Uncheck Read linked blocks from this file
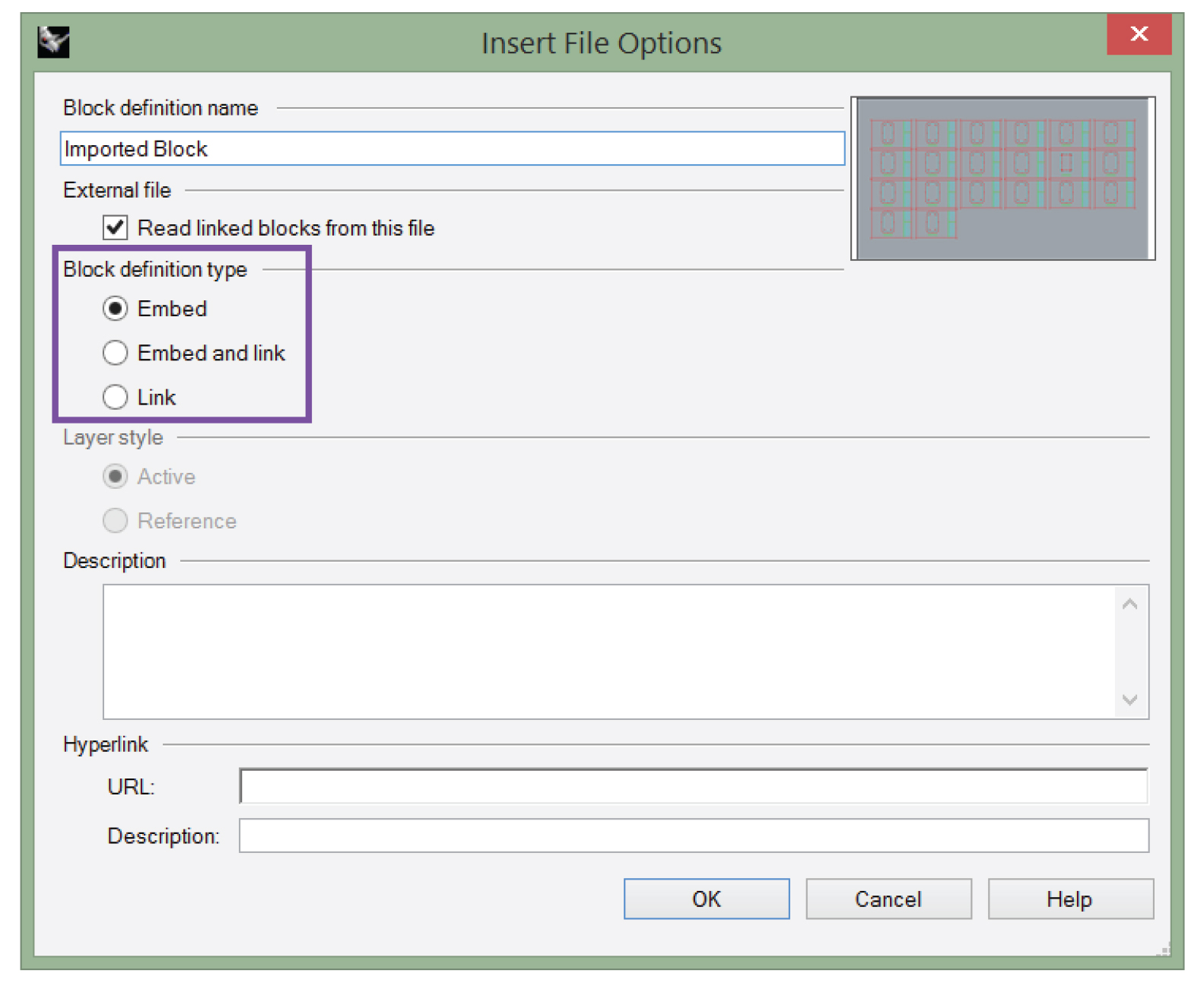 116,228
